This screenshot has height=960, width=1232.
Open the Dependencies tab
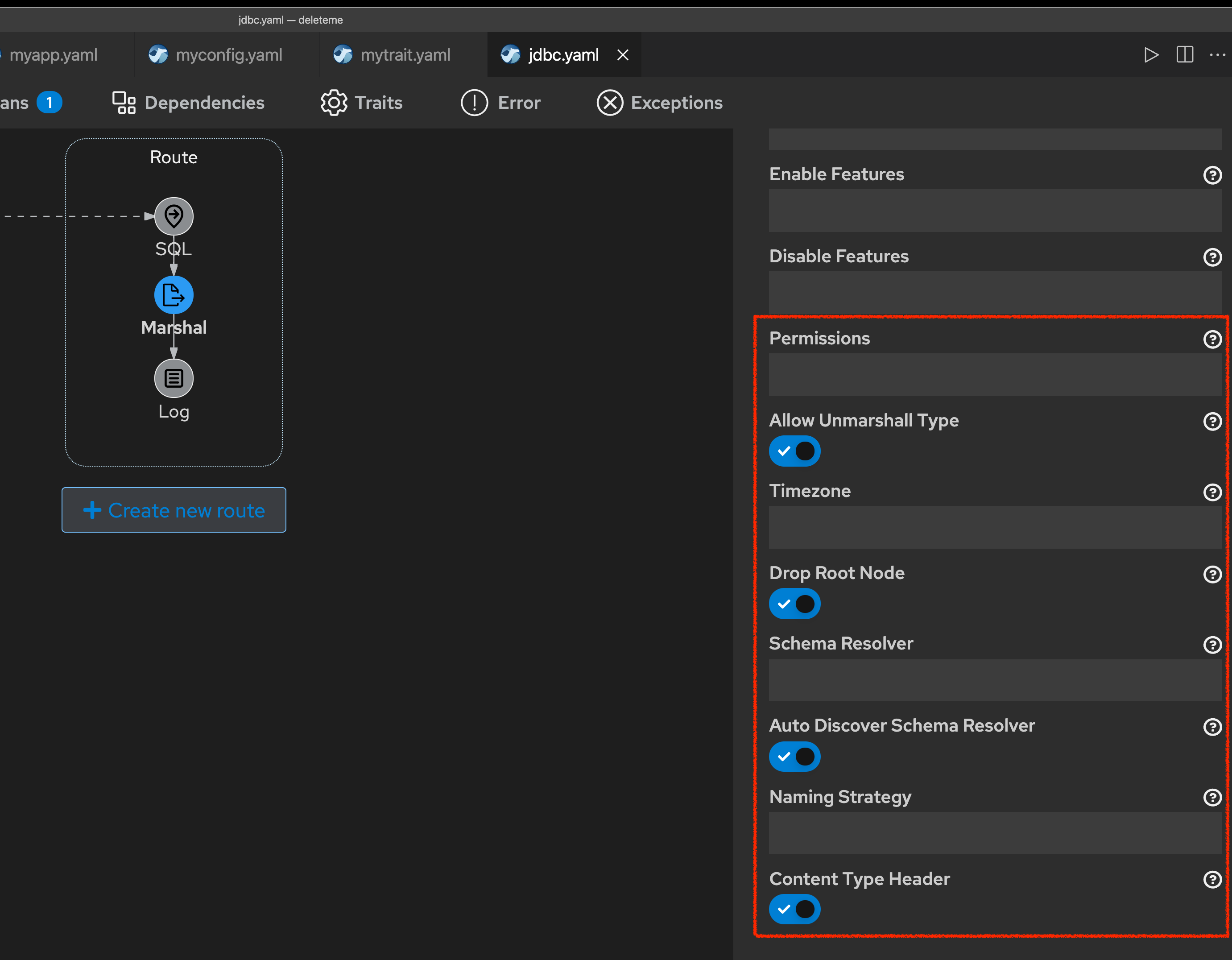[204, 102]
